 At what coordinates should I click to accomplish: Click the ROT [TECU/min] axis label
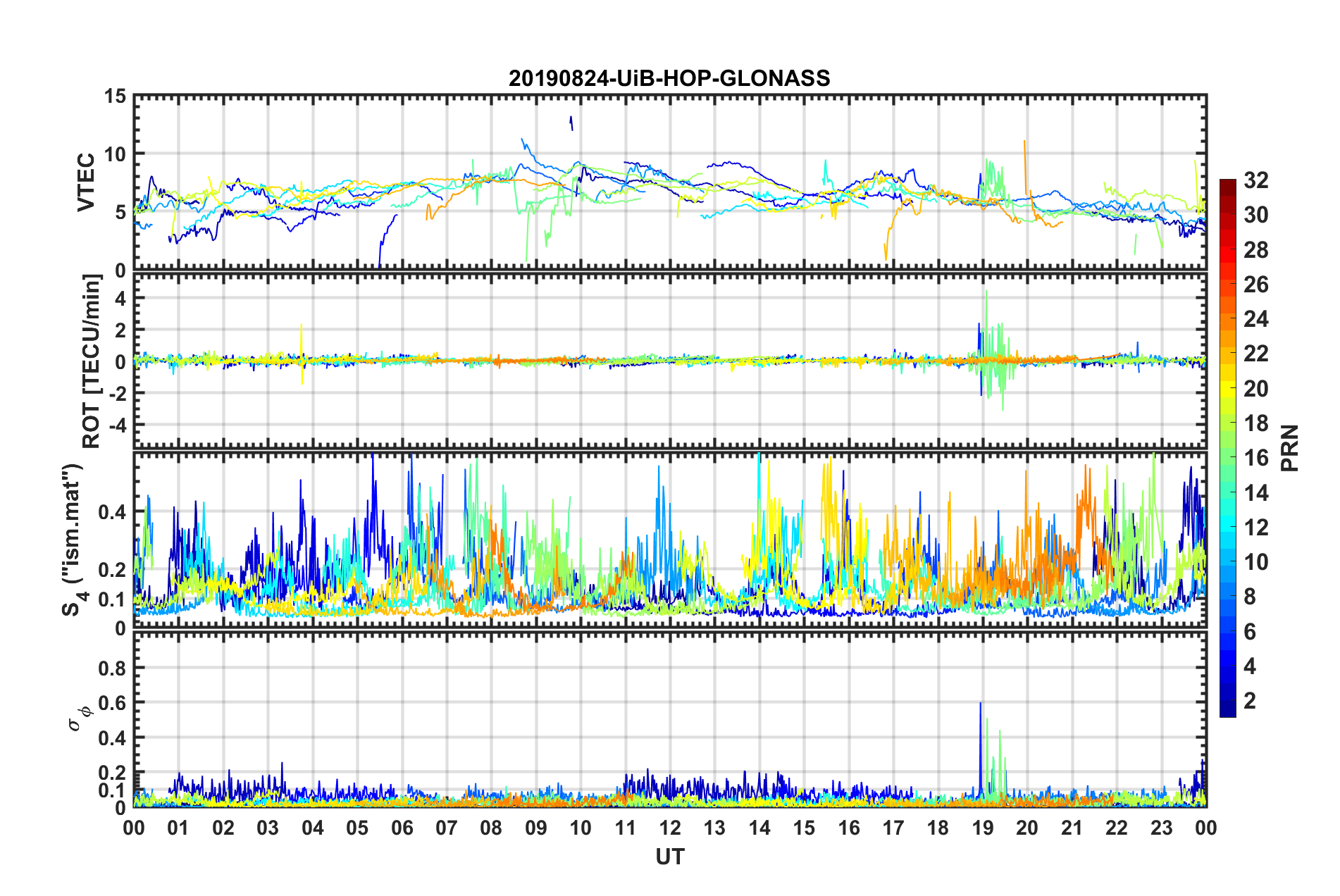point(92,361)
